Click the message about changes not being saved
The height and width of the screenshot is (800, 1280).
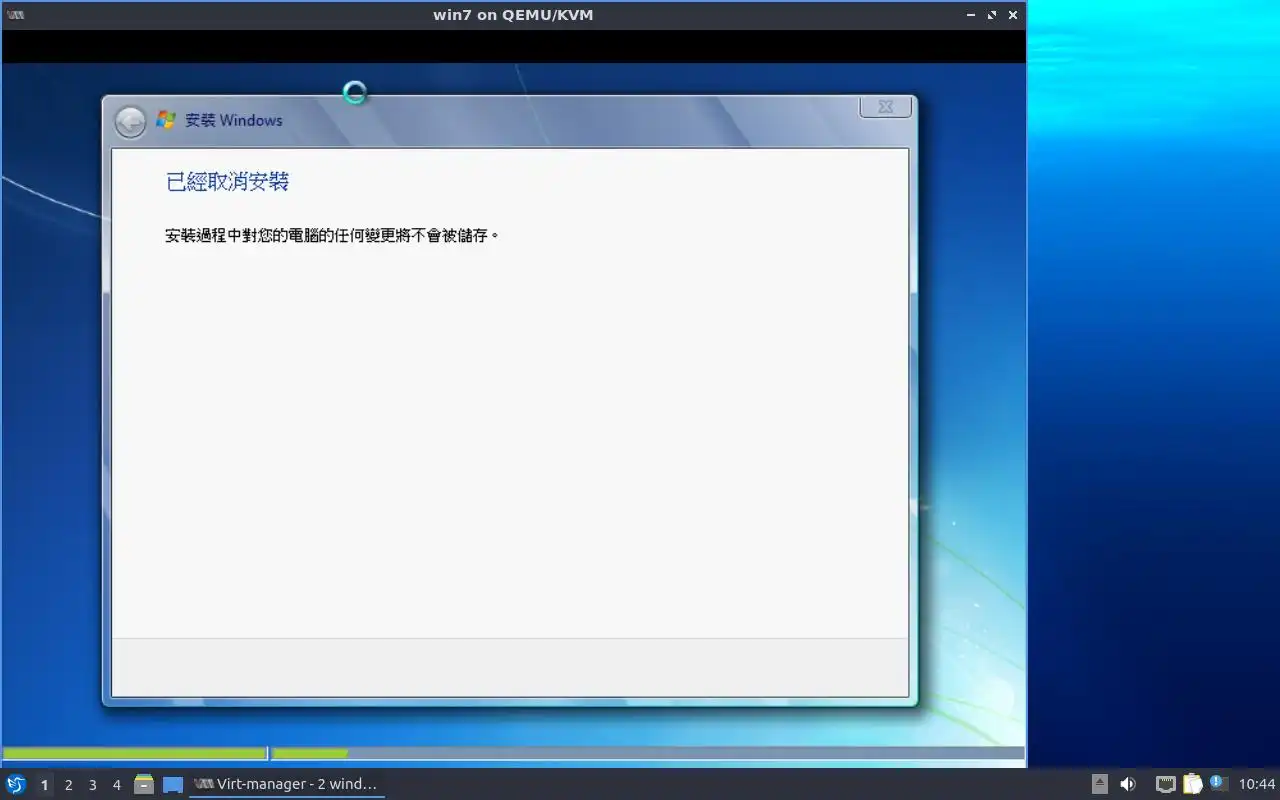tap(332, 236)
